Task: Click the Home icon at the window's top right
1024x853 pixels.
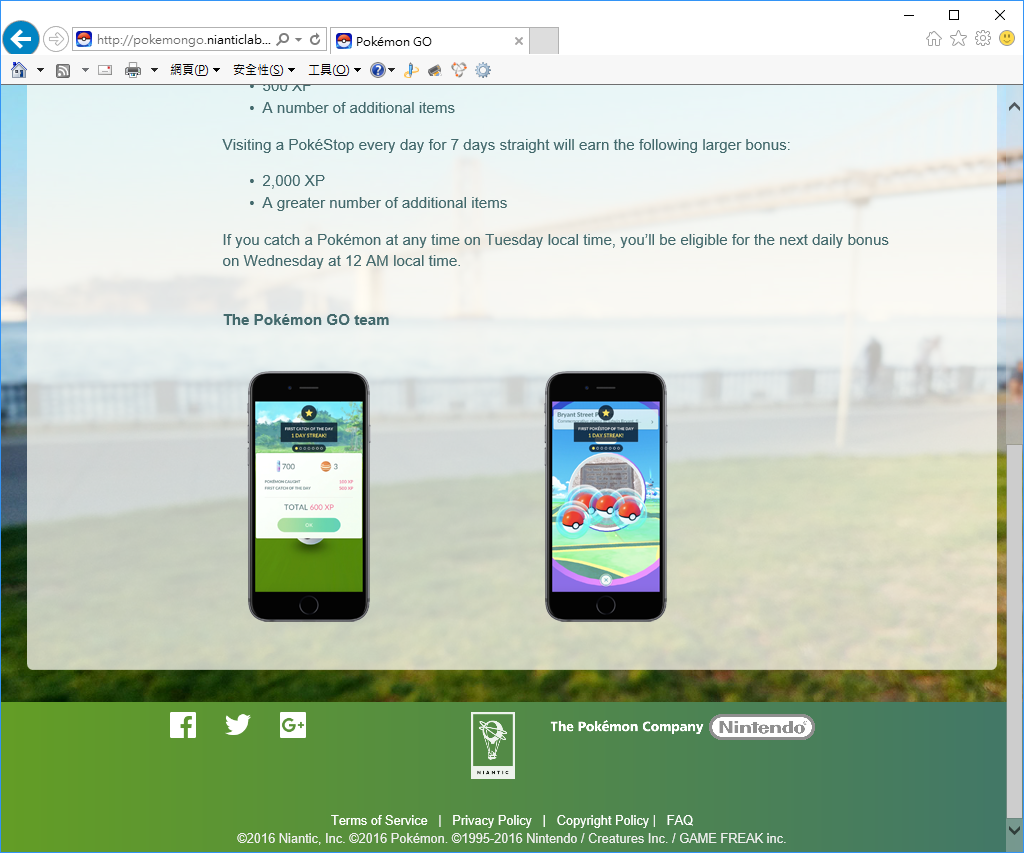Action: click(934, 39)
